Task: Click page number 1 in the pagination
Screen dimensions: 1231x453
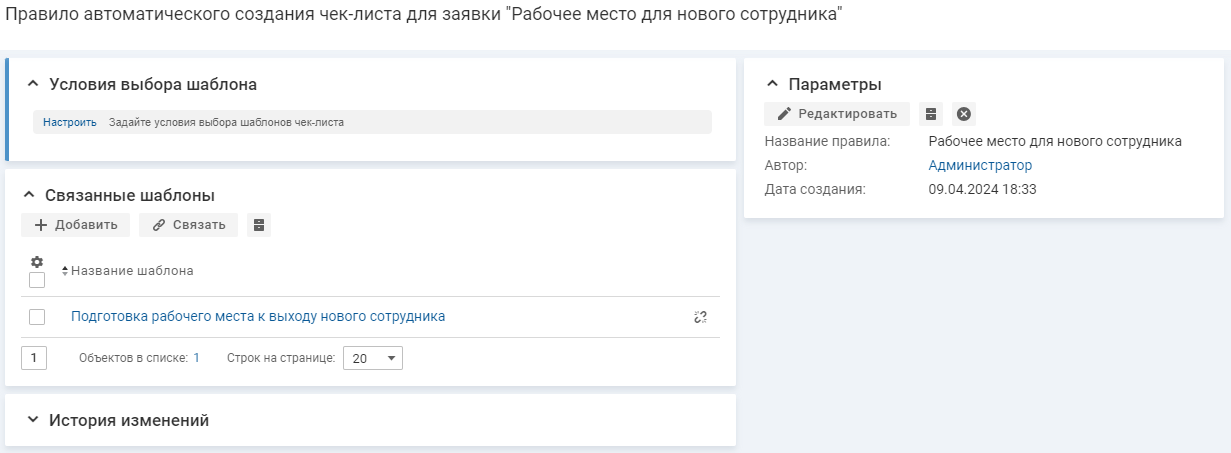Action: click(34, 358)
